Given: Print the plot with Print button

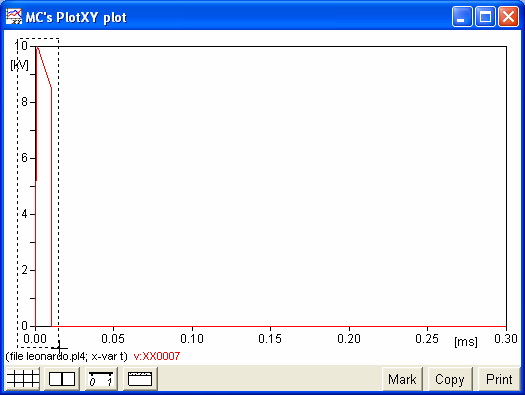Looking at the screenshot, I should coord(499,379).
